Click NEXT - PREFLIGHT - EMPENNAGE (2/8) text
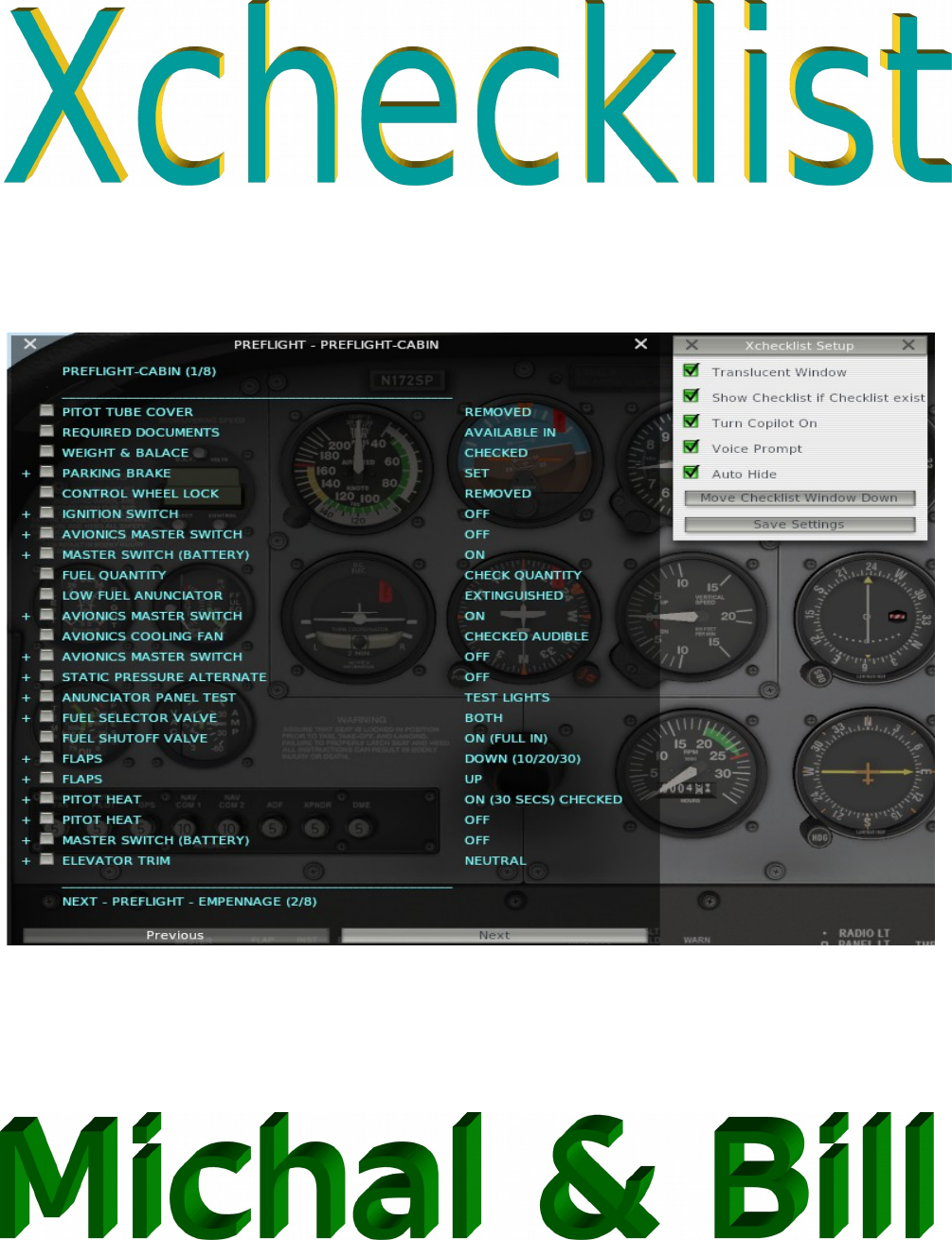This screenshot has height=1240, width=952. tap(189, 902)
